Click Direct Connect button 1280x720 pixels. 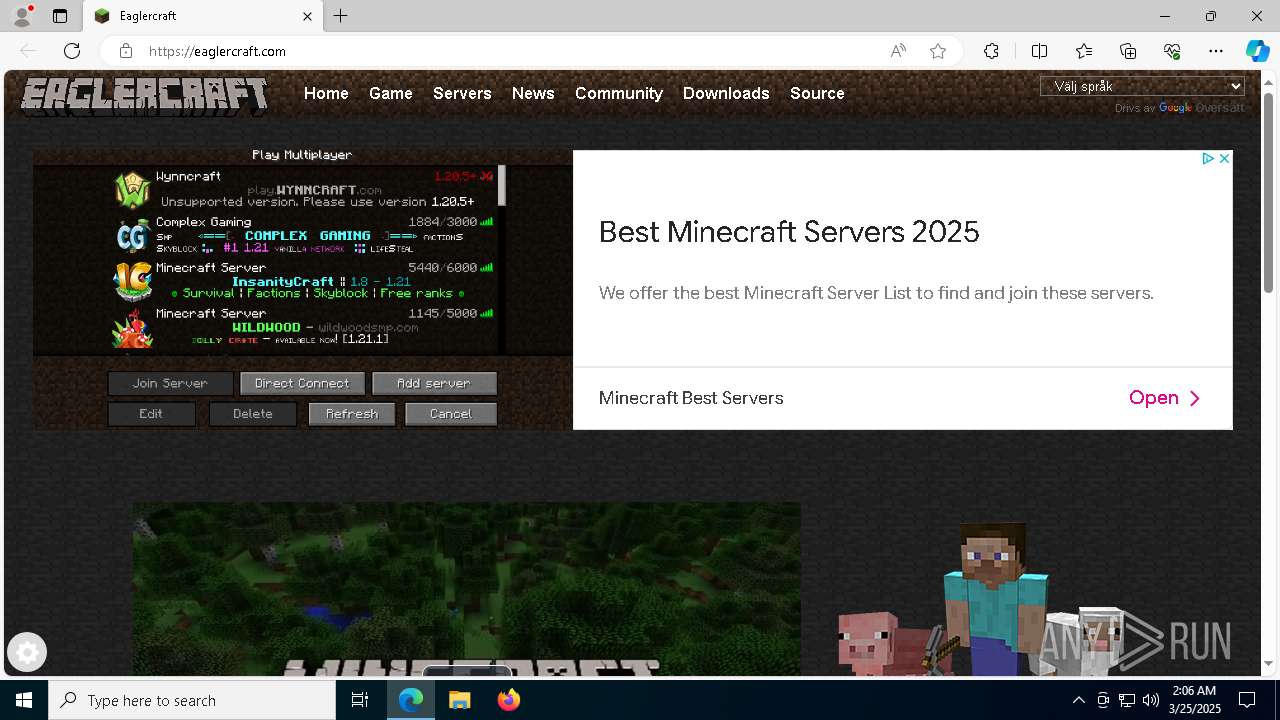302,383
